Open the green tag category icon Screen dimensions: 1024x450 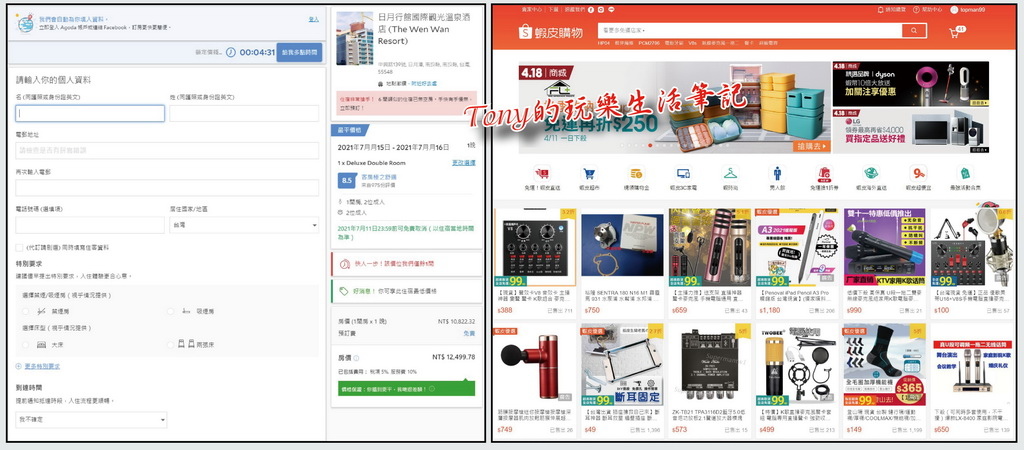coord(965,174)
